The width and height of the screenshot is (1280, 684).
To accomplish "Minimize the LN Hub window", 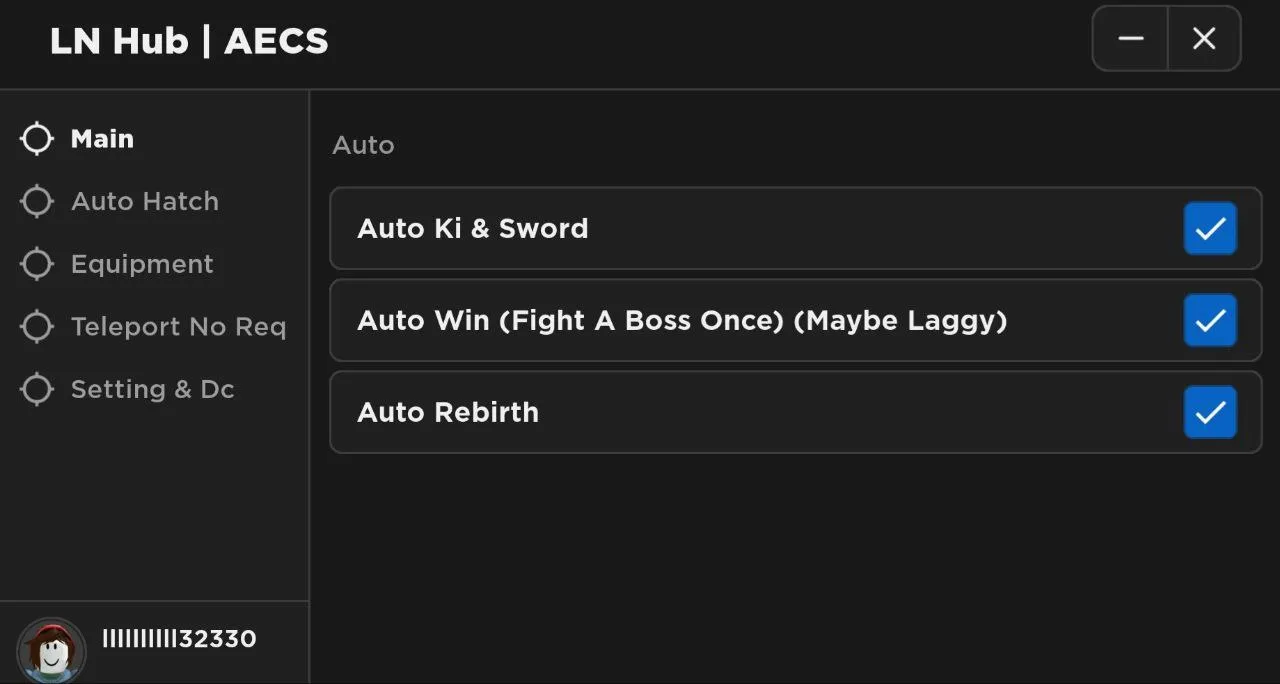I will coord(1131,38).
